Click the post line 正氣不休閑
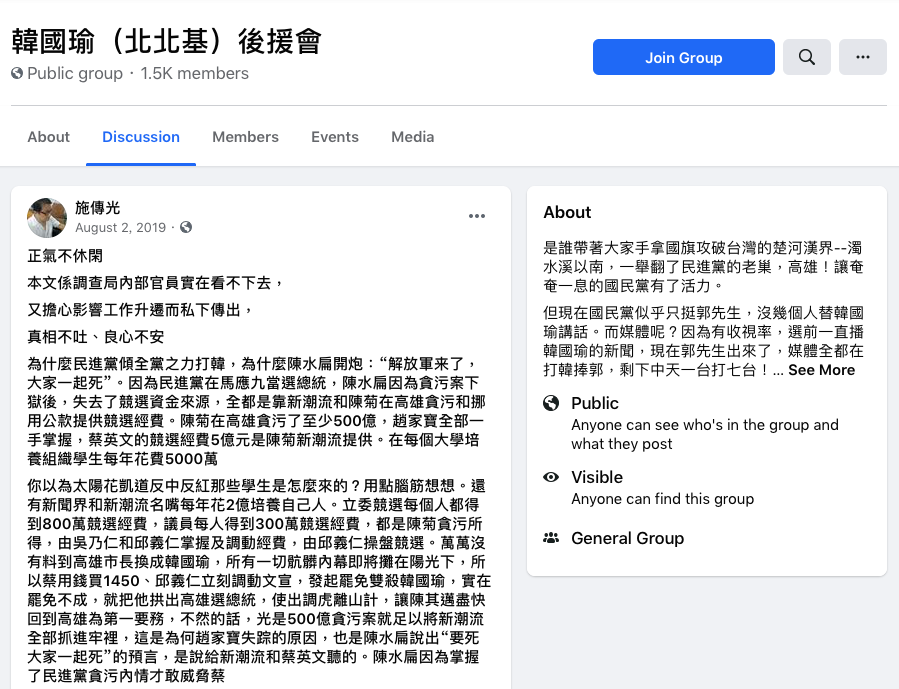The image size is (899, 689). click(x=65, y=256)
